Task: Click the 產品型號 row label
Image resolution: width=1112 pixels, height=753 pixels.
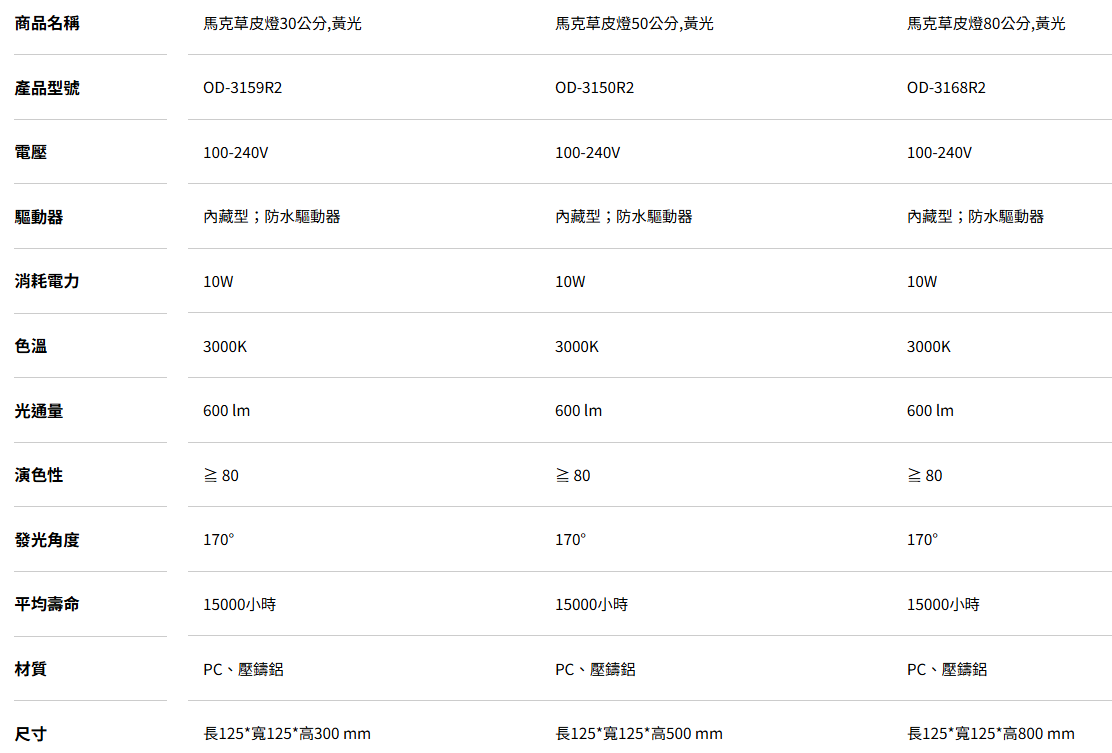Action: pyautogui.click(x=47, y=88)
